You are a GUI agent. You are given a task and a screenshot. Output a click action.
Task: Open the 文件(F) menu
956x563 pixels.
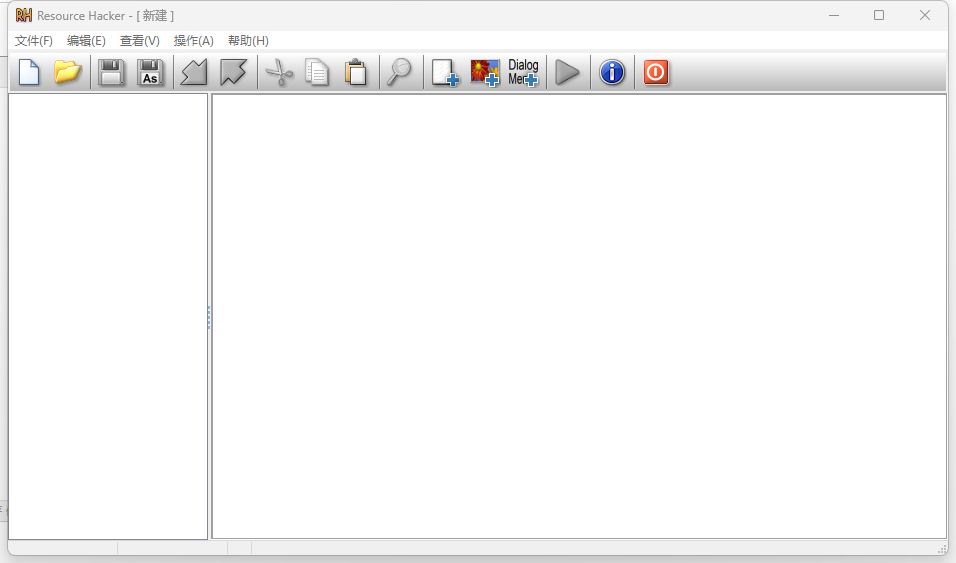click(34, 41)
